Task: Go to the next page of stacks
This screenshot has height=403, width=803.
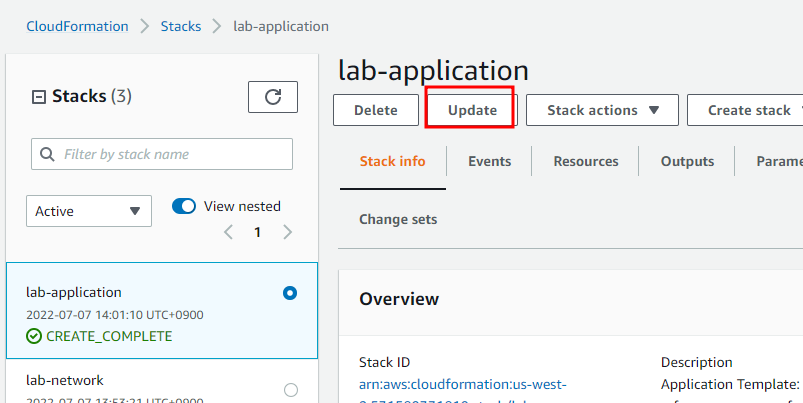Action: tap(287, 232)
